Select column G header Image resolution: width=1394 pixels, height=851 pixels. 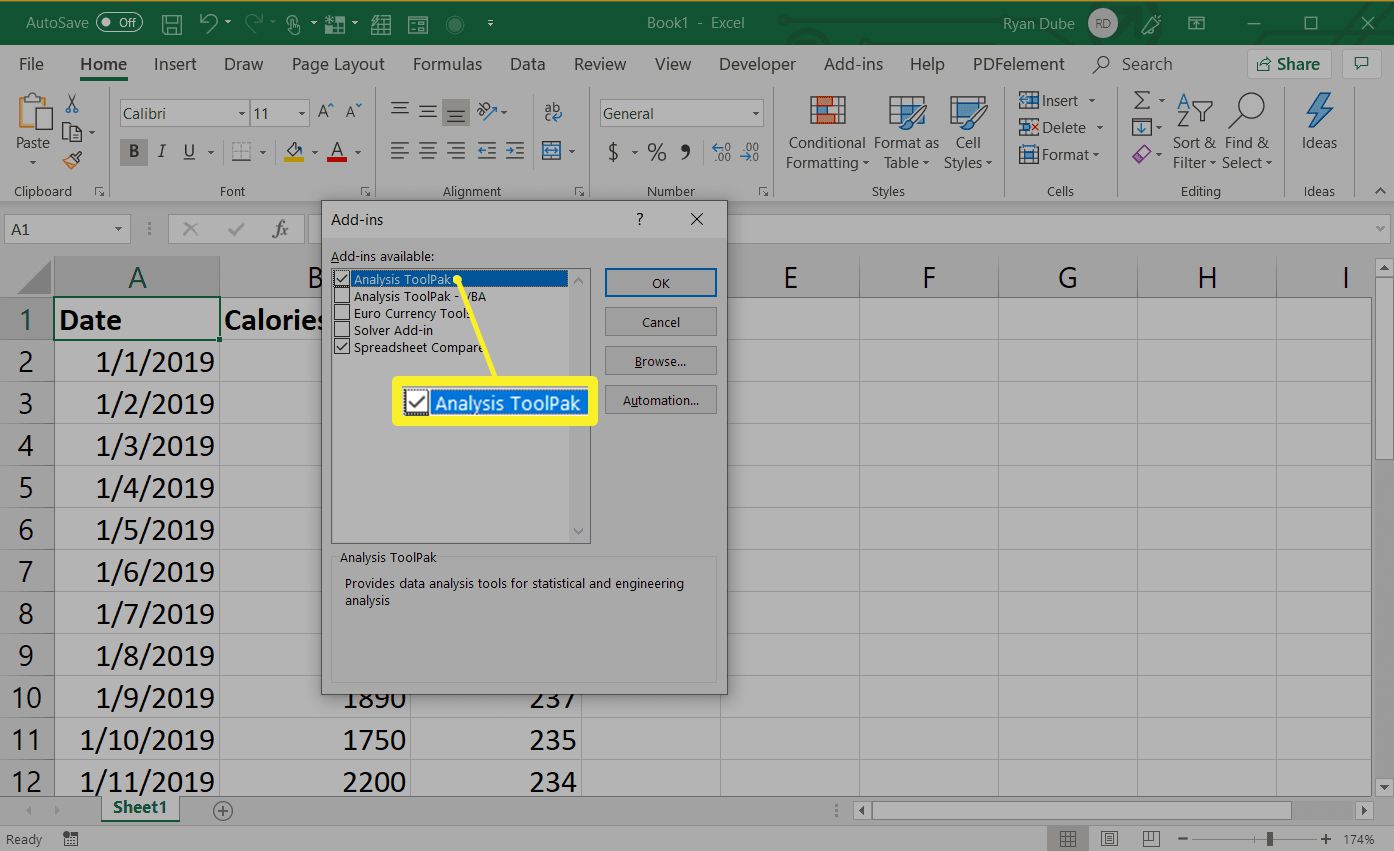click(1068, 278)
